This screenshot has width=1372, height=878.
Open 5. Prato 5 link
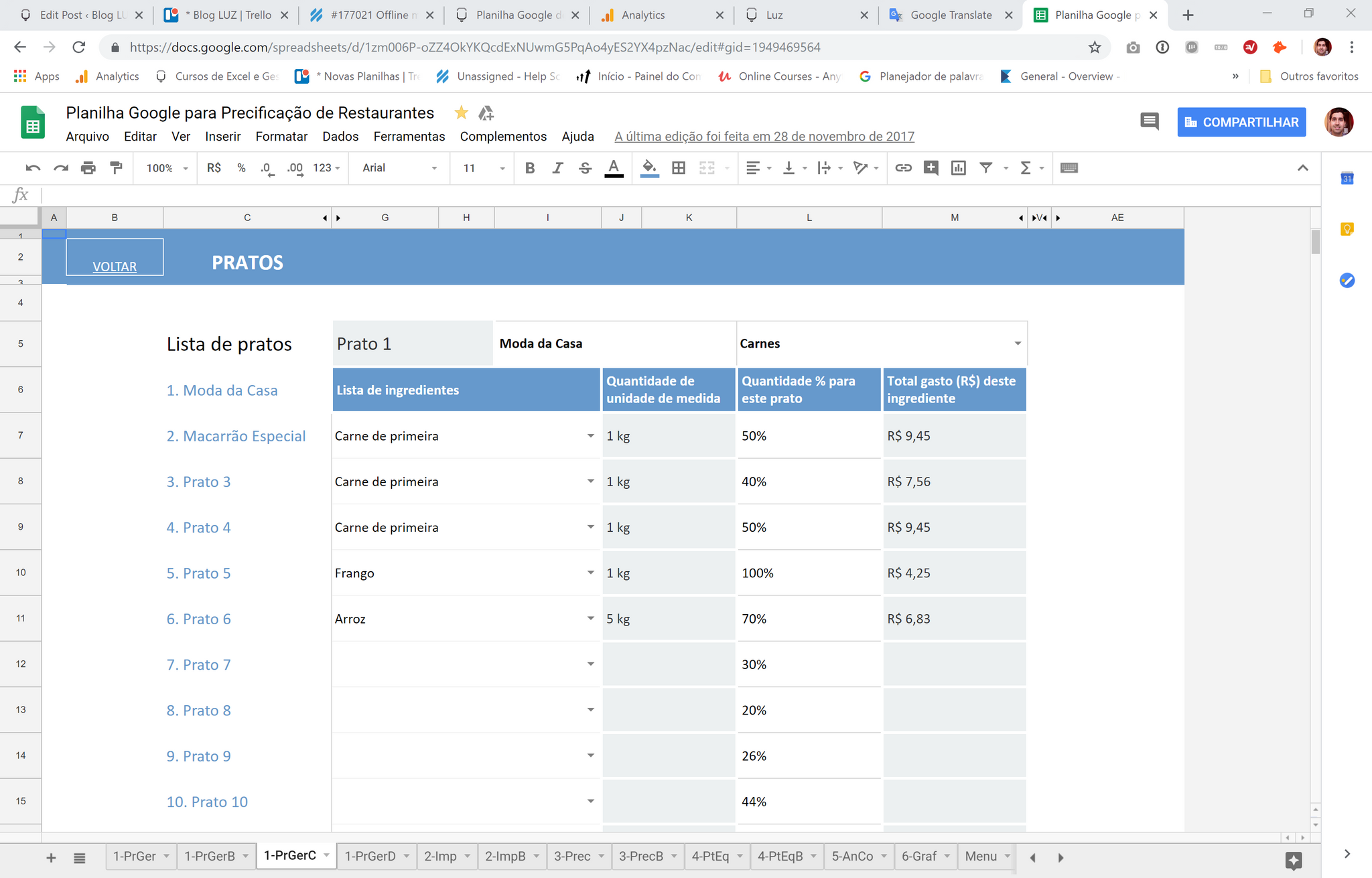tap(198, 573)
